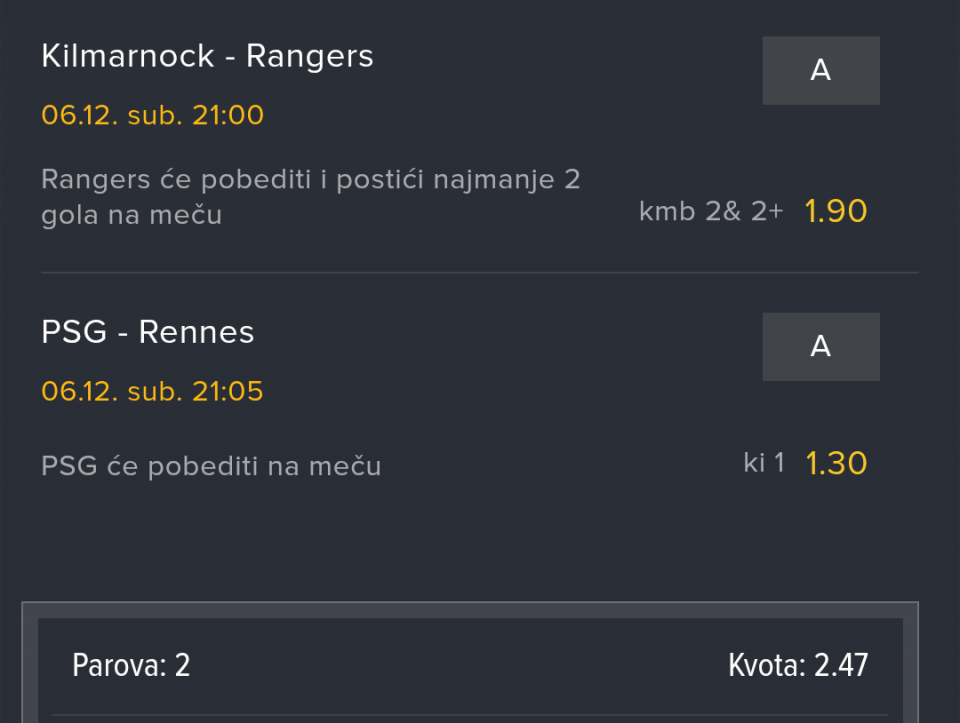
Task: Click the A button for PSG - Rennes
Action: click(x=820, y=347)
